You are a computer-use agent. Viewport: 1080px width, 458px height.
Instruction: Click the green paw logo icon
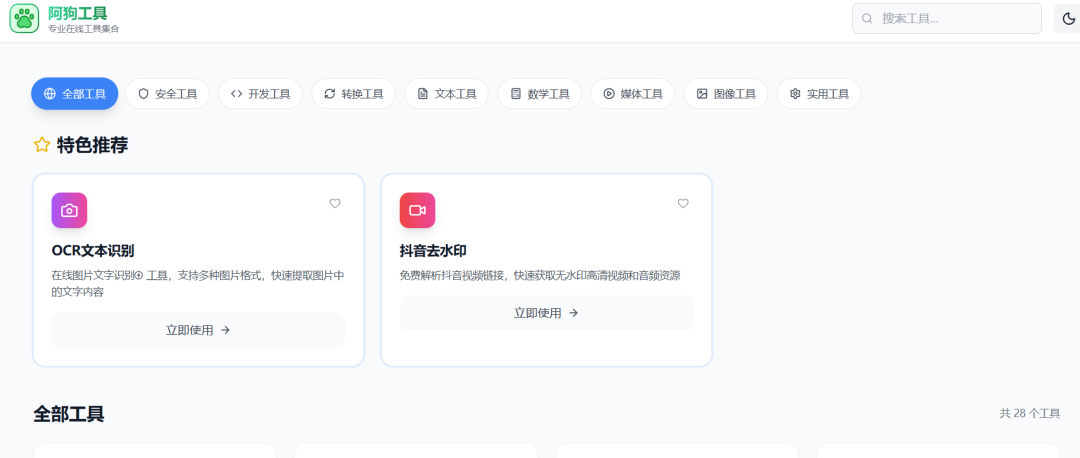[24, 18]
